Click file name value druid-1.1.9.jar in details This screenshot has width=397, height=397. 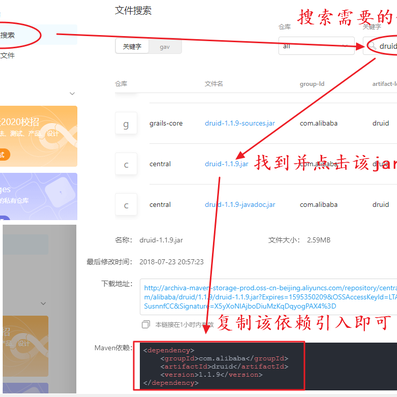click(161, 240)
